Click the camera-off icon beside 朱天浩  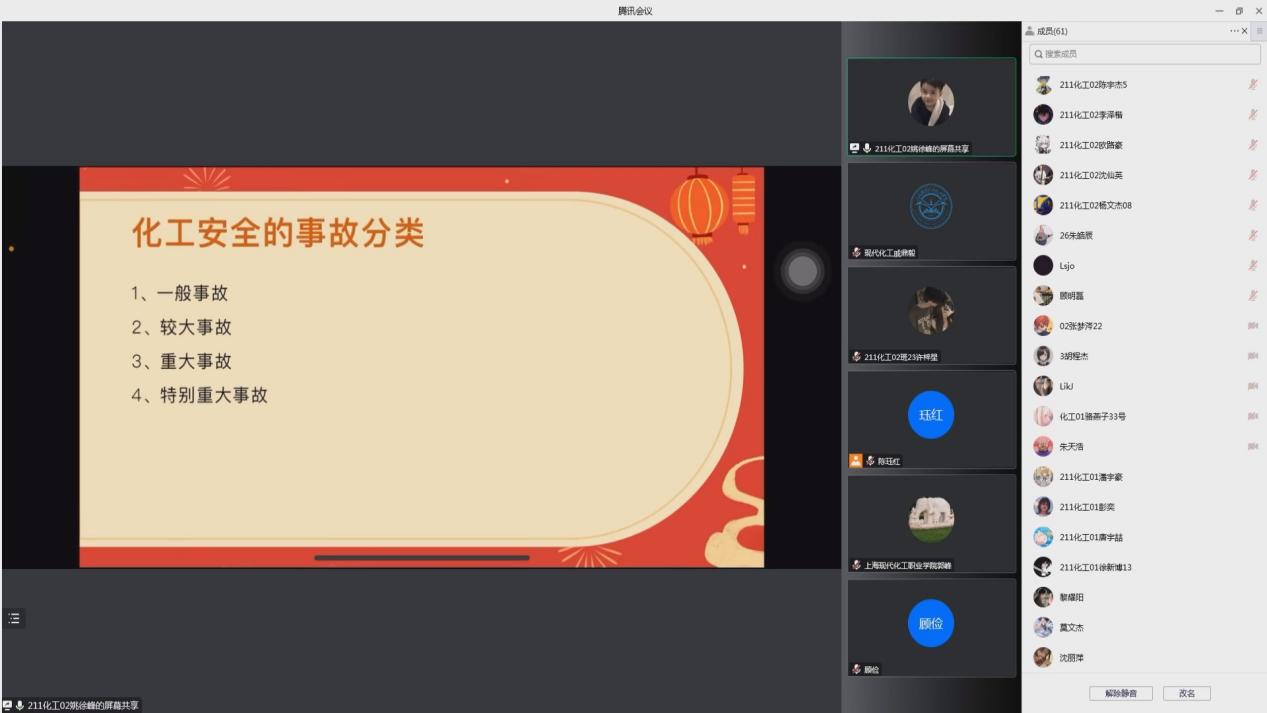click(x=1252, y=447)
